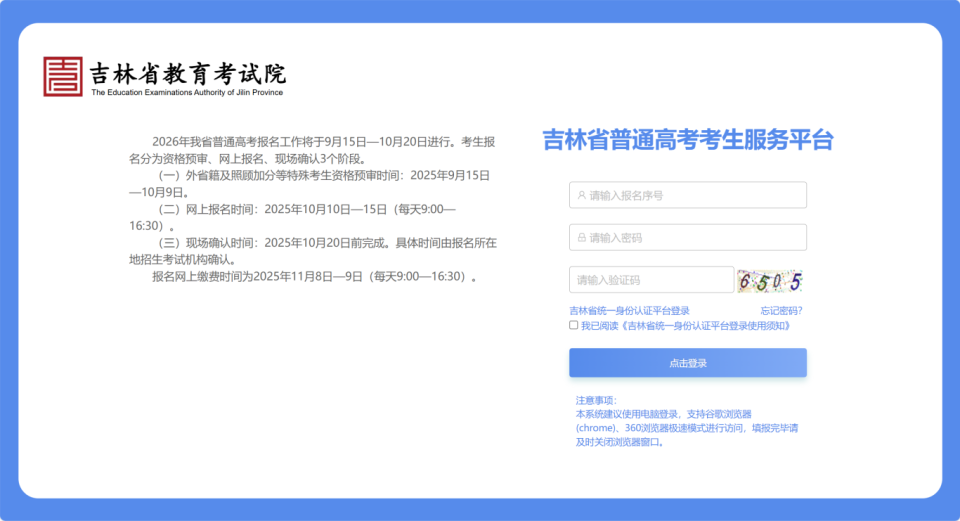Open 吉林省统一身份认证平台登录 link

click(629, 311)
